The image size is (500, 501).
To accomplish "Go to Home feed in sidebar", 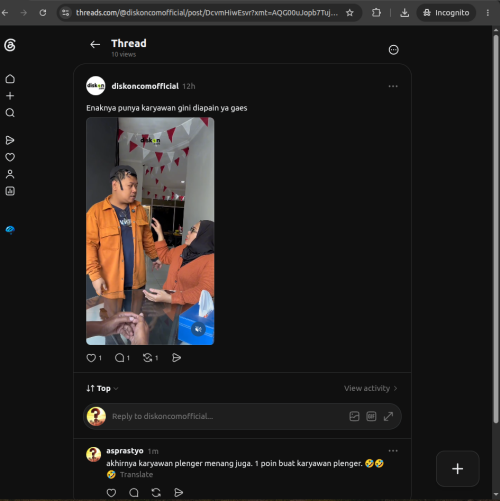I will pyautogui.click(x=10, y=79).
